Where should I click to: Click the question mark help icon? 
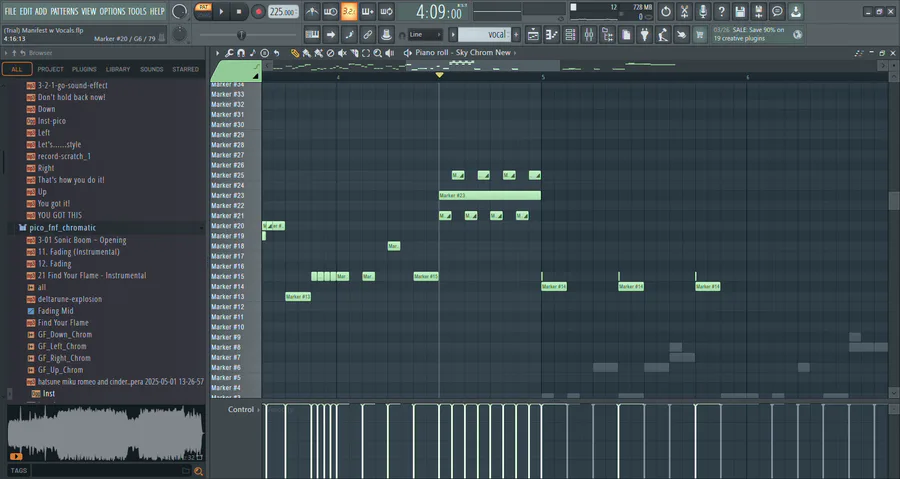721,11
